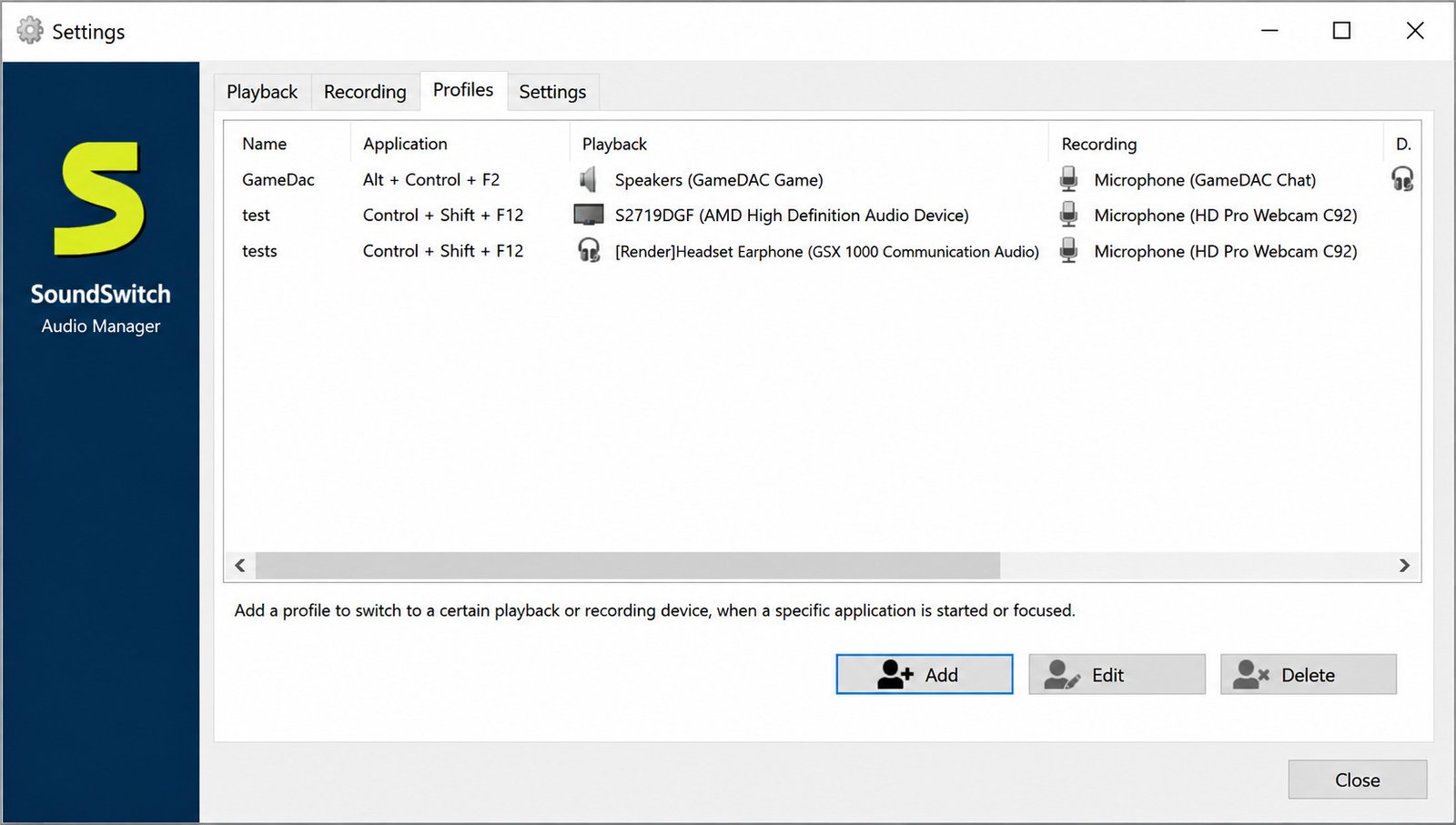This screenshot has width=1456, height=825.
Task: Minimize the Settings window
Action: [x=1269, y=31]
